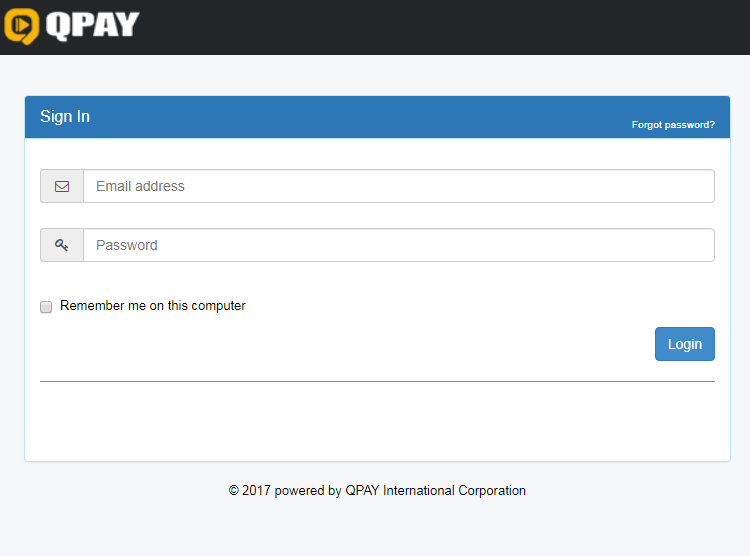750x556 pixels.
Task: Click the key icon beside Password
Action: pyautogui.click(x=62, y=245)
